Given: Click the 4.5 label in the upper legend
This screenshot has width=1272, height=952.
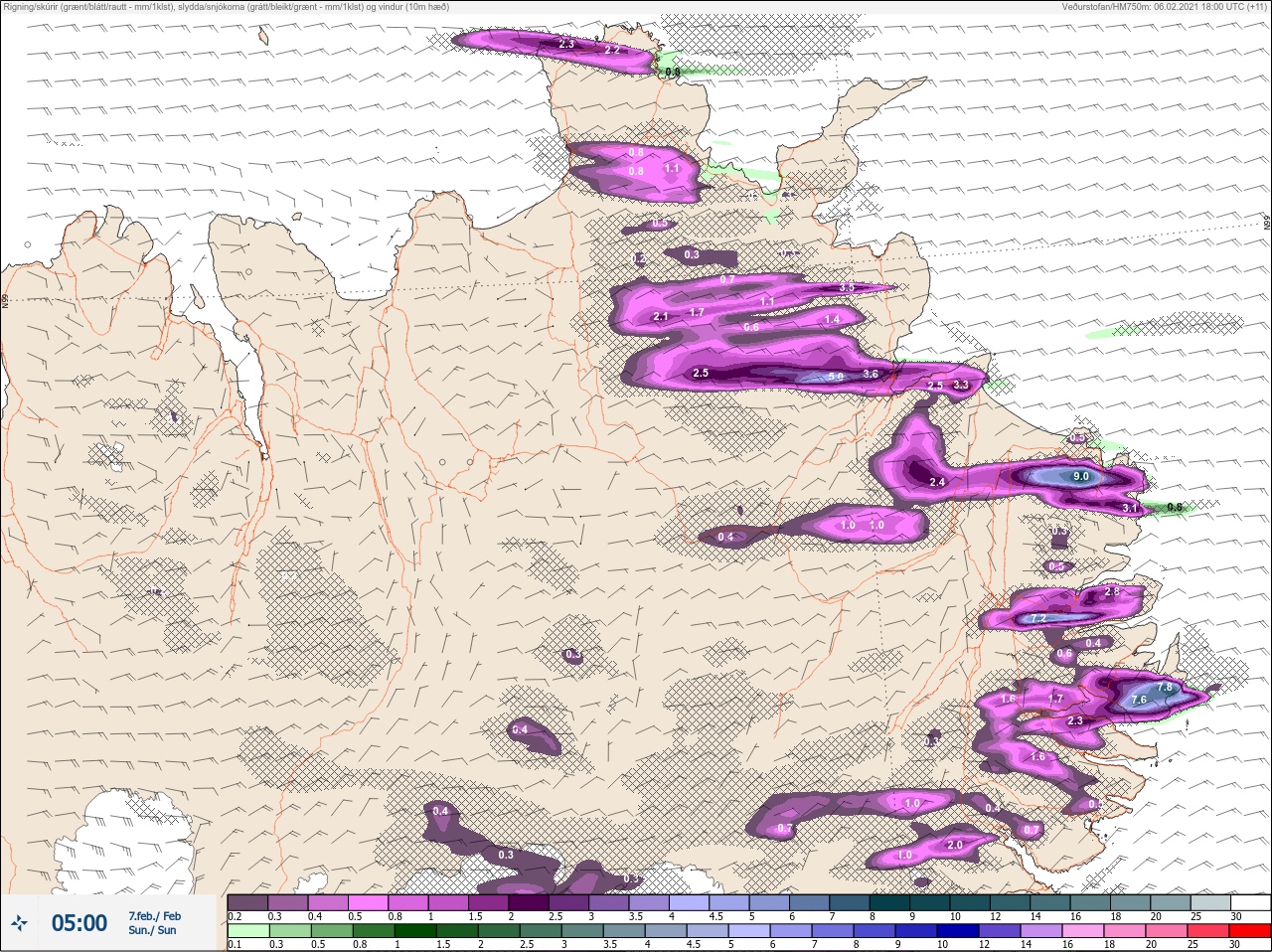Looking at the screenshot, I should [716, 916].
